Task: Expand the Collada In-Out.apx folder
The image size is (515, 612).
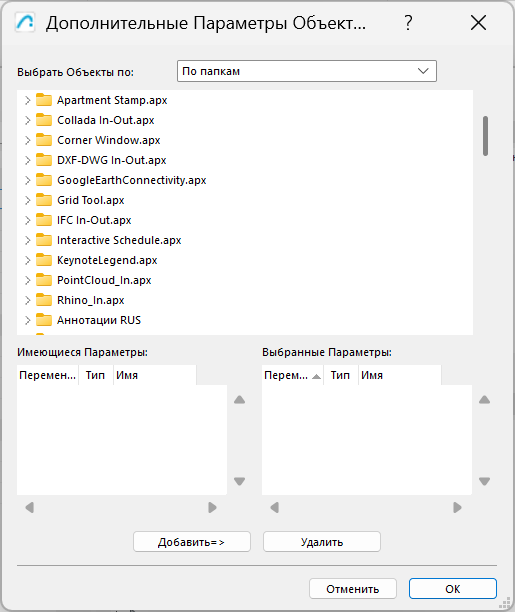Action: pos(27,120)
